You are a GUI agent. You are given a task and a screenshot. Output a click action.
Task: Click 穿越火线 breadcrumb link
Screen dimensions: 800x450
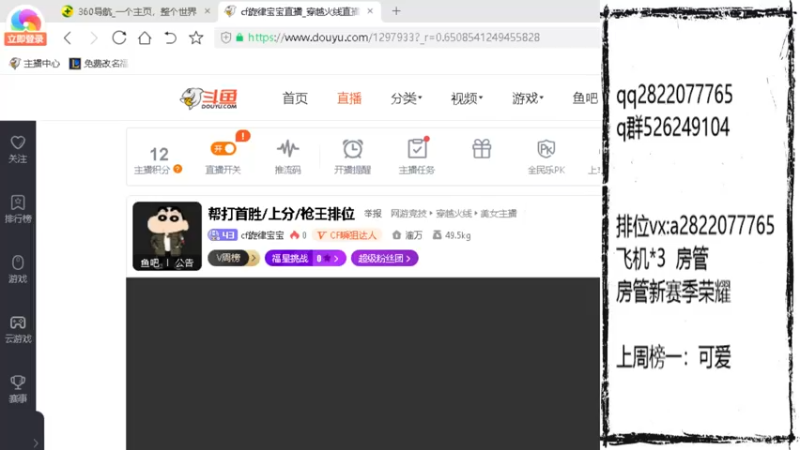click(x=454, y=213)
